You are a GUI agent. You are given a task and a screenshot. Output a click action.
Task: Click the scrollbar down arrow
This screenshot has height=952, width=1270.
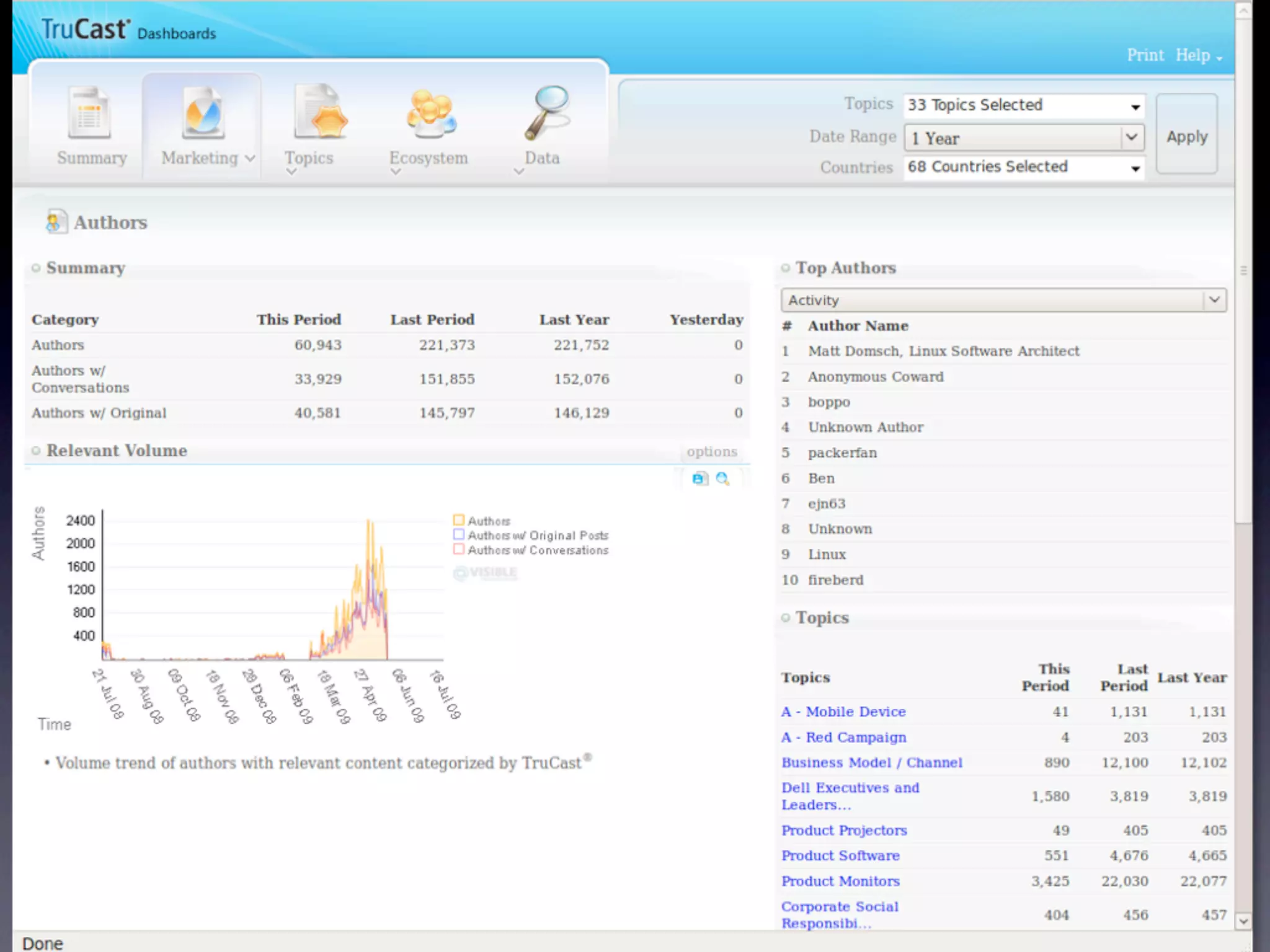click(x=1243, y=921)
